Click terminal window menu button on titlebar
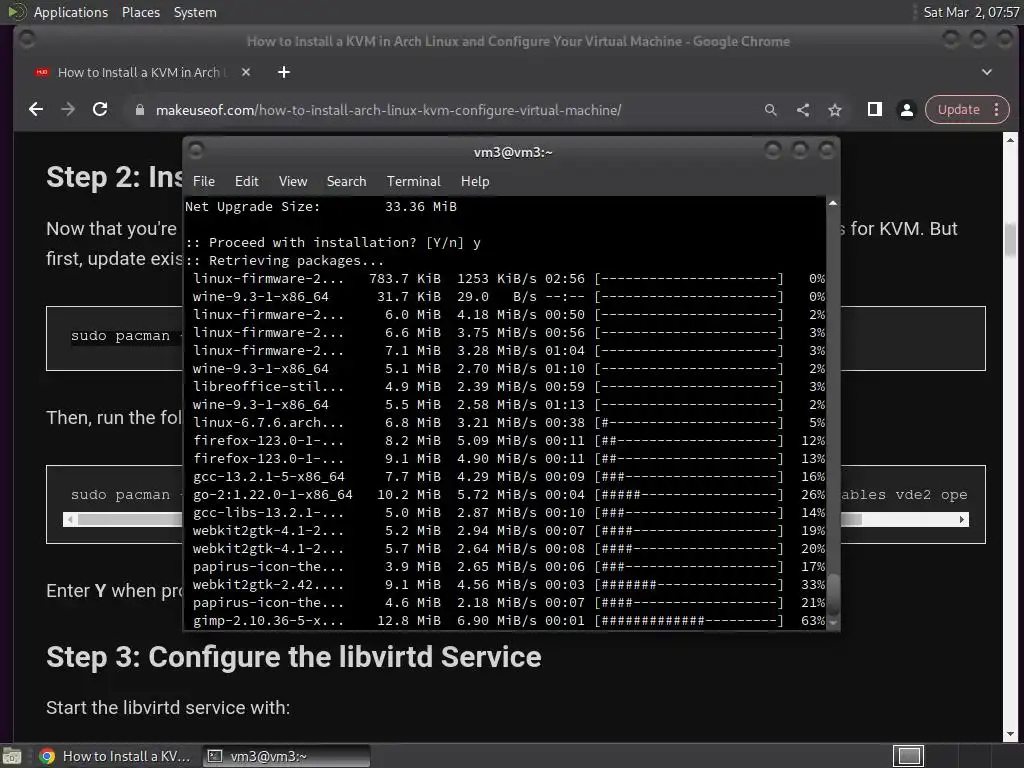 (x=196, y=151)
